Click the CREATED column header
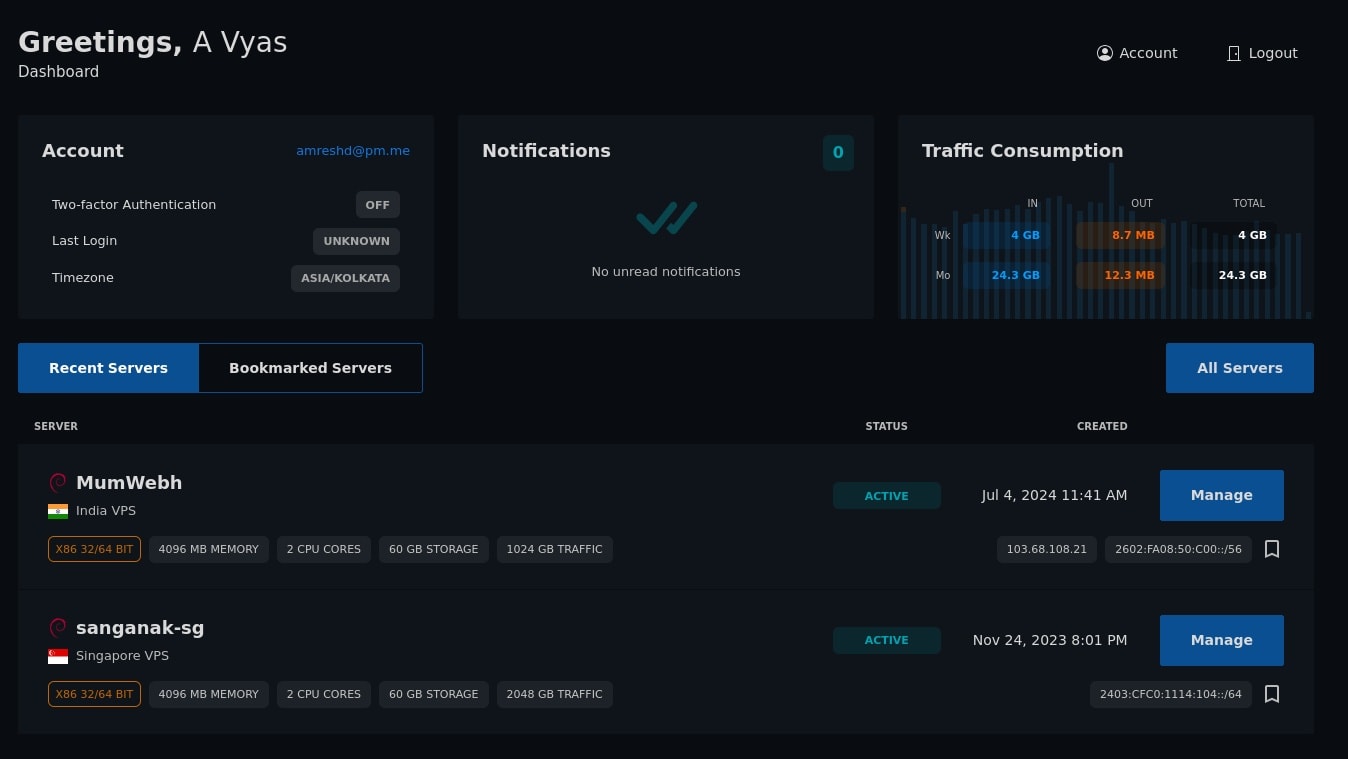This screenshot has width=1348, height=759. point(1102,426)
